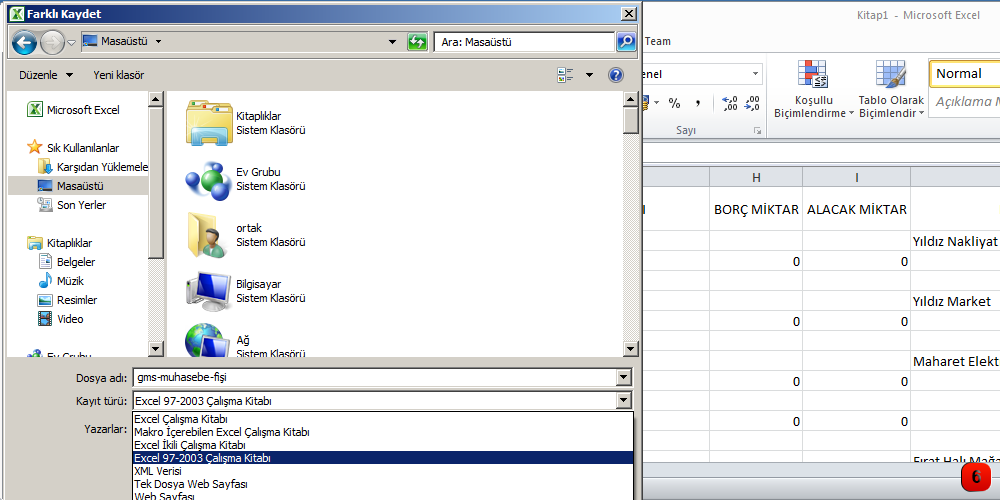The image size is (1000, 500).
Task: Select Masaüstü in the sidebar
Action: (78, 186)
